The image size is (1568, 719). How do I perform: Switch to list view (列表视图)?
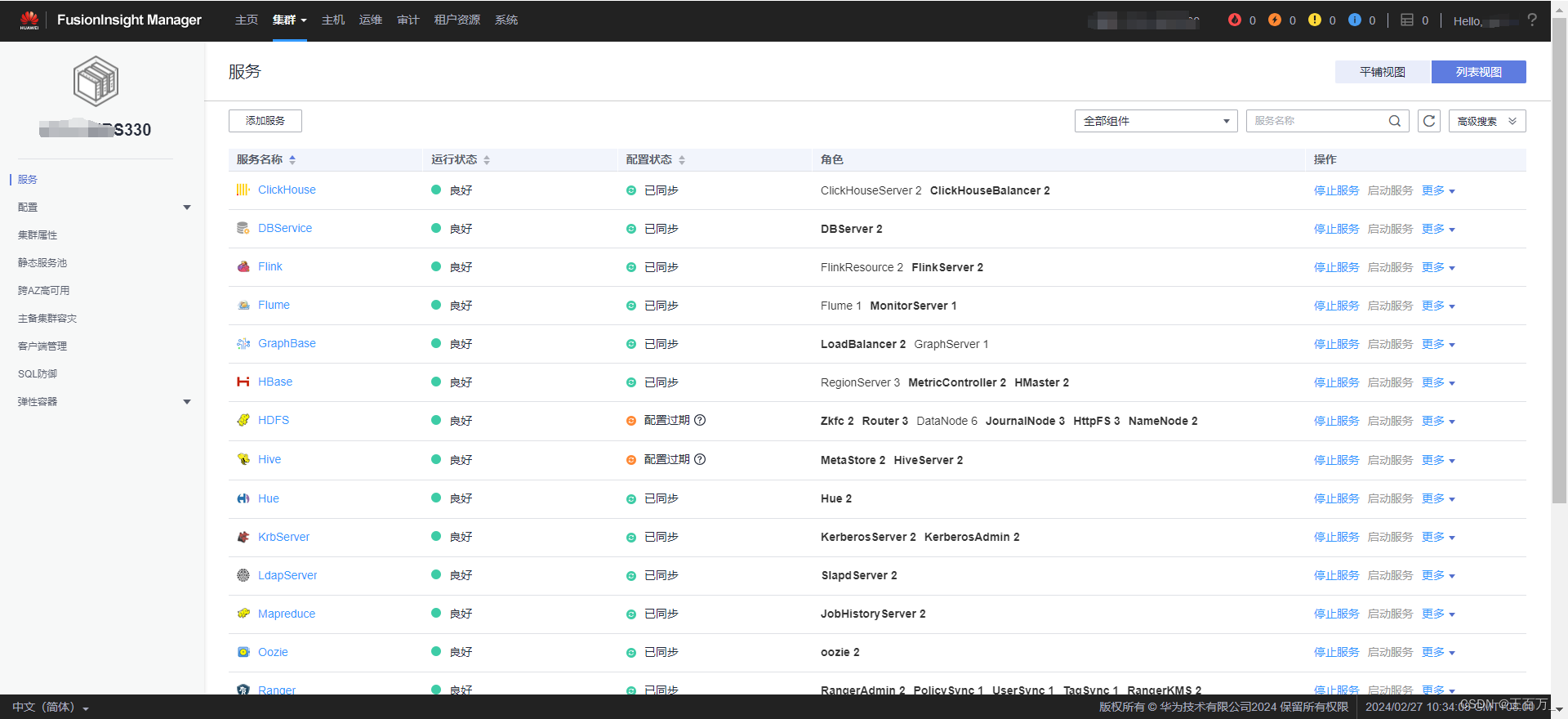[1478, 72]
